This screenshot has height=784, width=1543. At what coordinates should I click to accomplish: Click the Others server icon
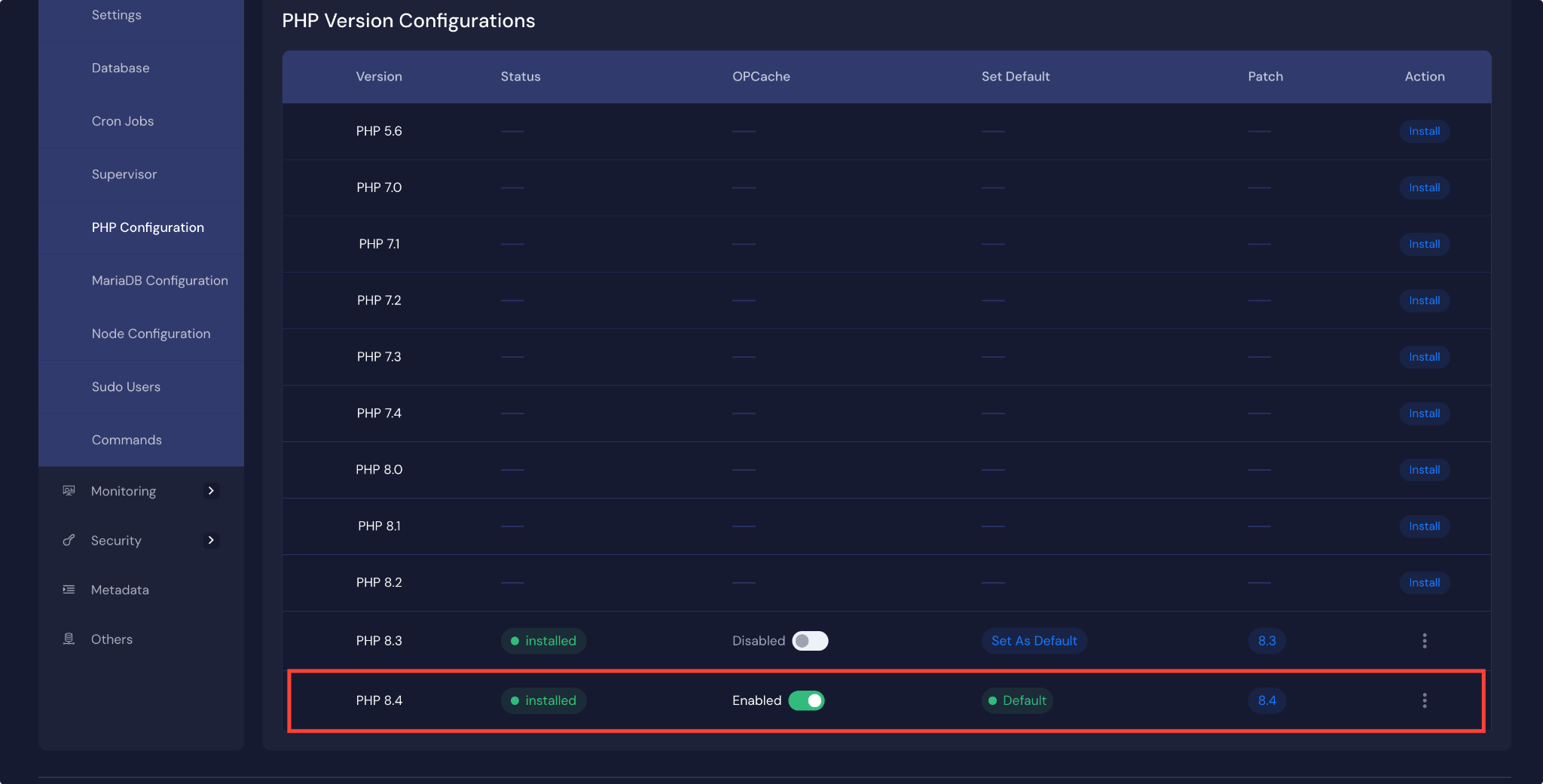coord(69,639)
